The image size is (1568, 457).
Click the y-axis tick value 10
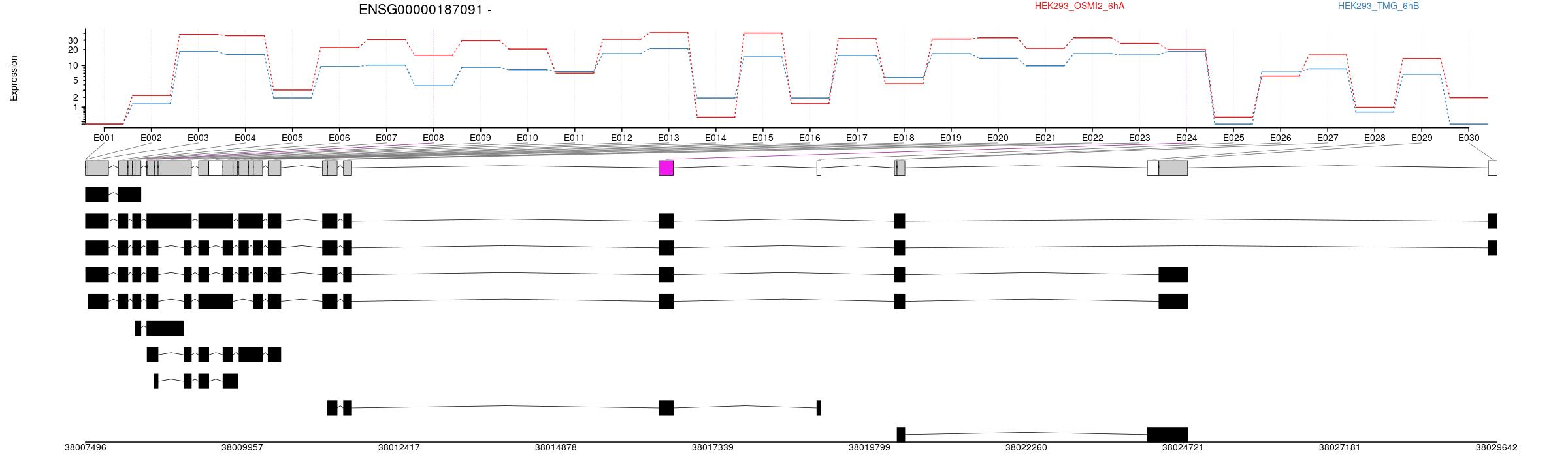point(74,65)
